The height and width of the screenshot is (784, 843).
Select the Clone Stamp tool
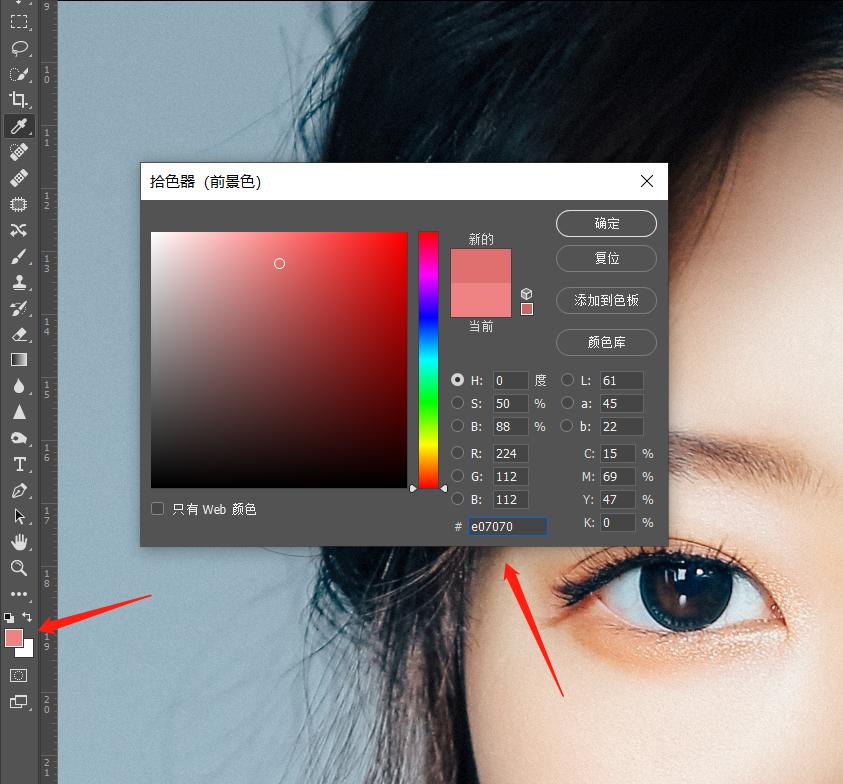click(19, 282)
